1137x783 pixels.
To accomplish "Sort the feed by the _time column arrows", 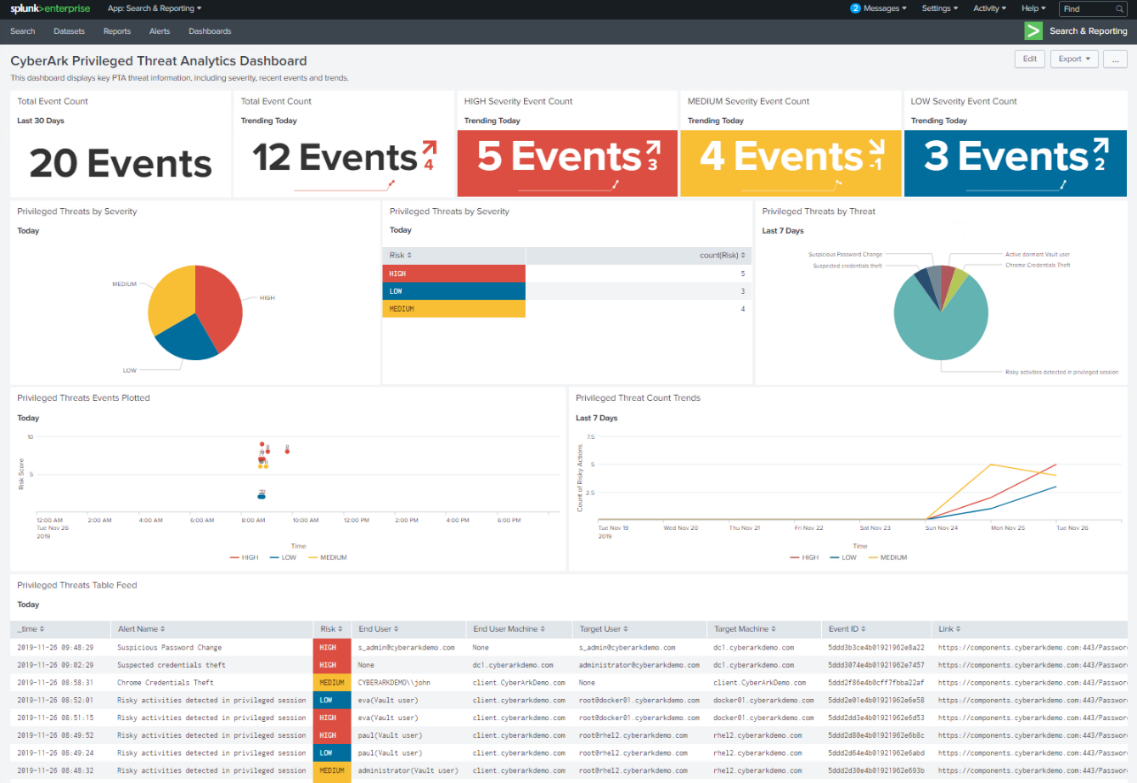I will point(45,628).
